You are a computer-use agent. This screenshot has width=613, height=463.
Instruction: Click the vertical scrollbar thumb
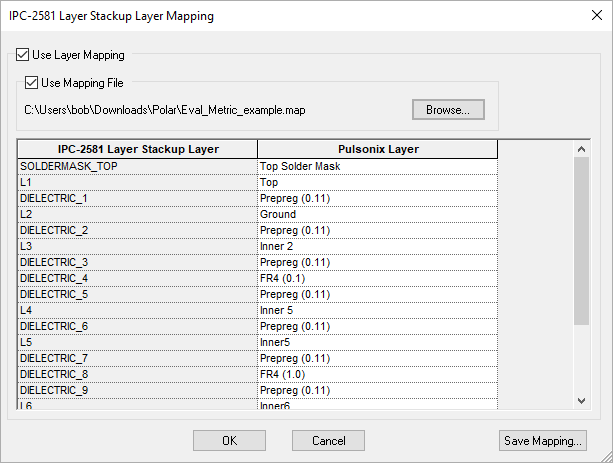[582, 240]
